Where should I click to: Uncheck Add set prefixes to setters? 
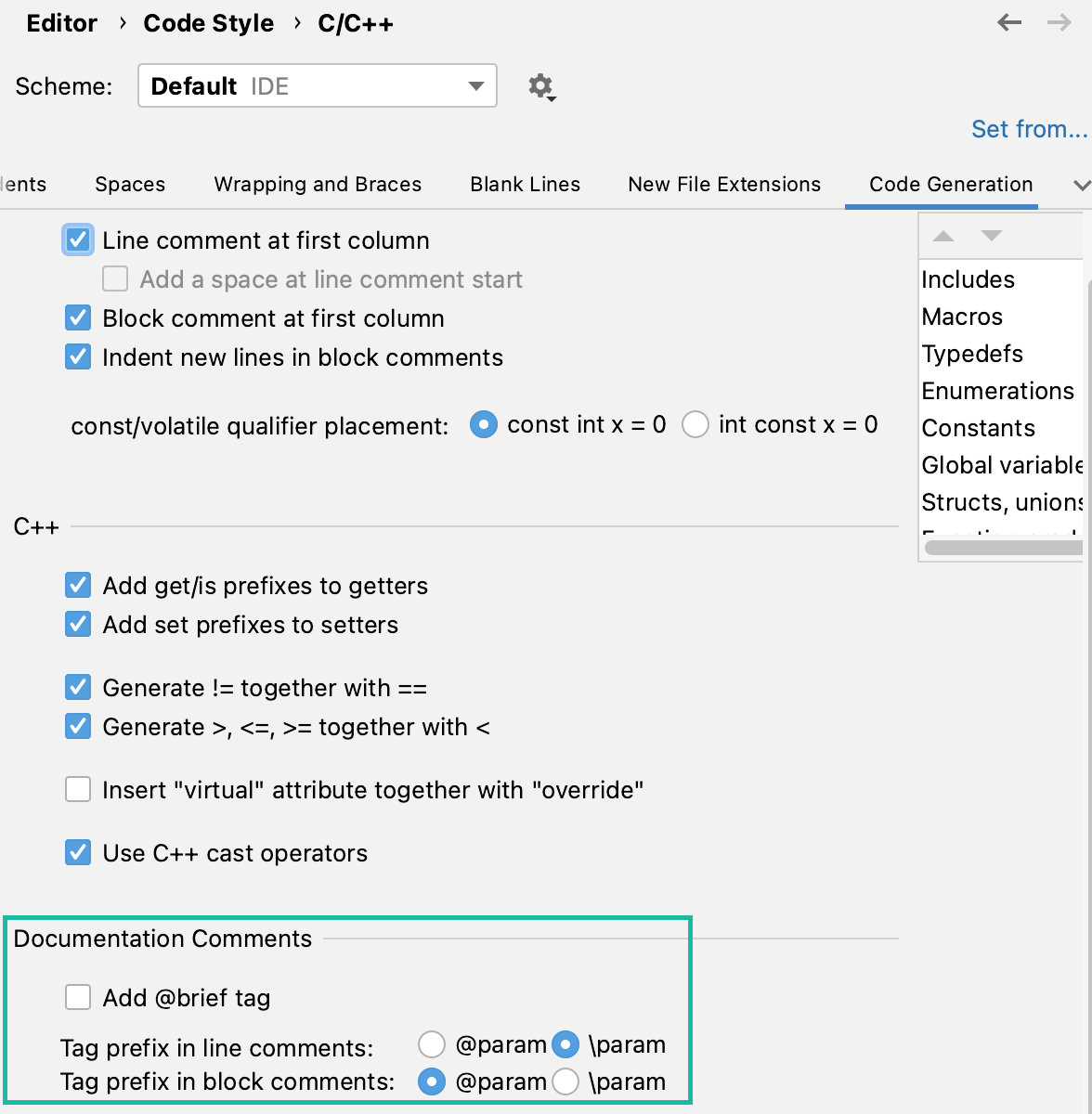click(78, 624)
